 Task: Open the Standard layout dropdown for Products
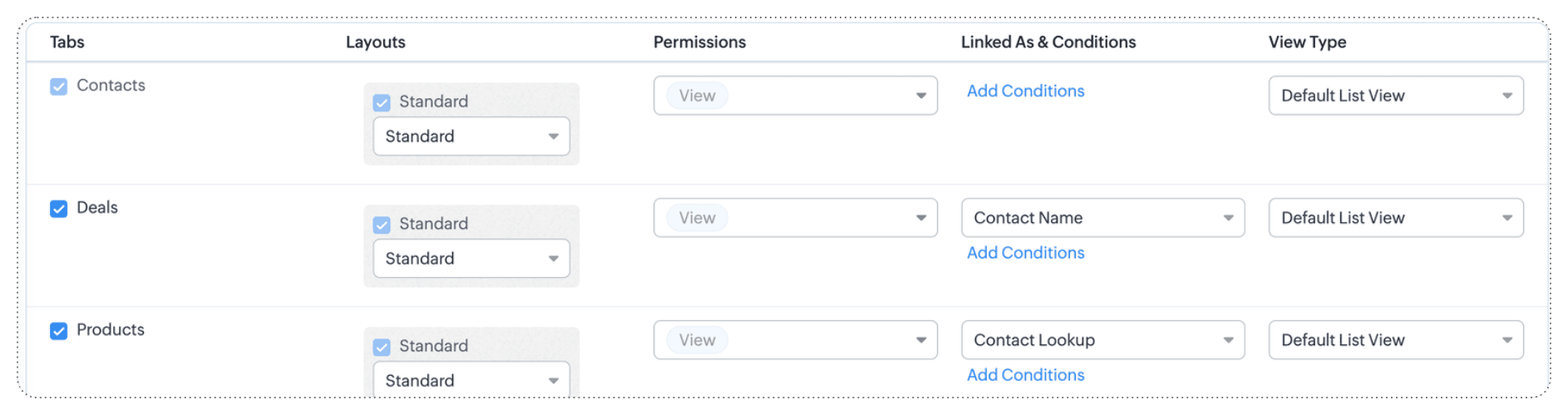pos(471,379)
